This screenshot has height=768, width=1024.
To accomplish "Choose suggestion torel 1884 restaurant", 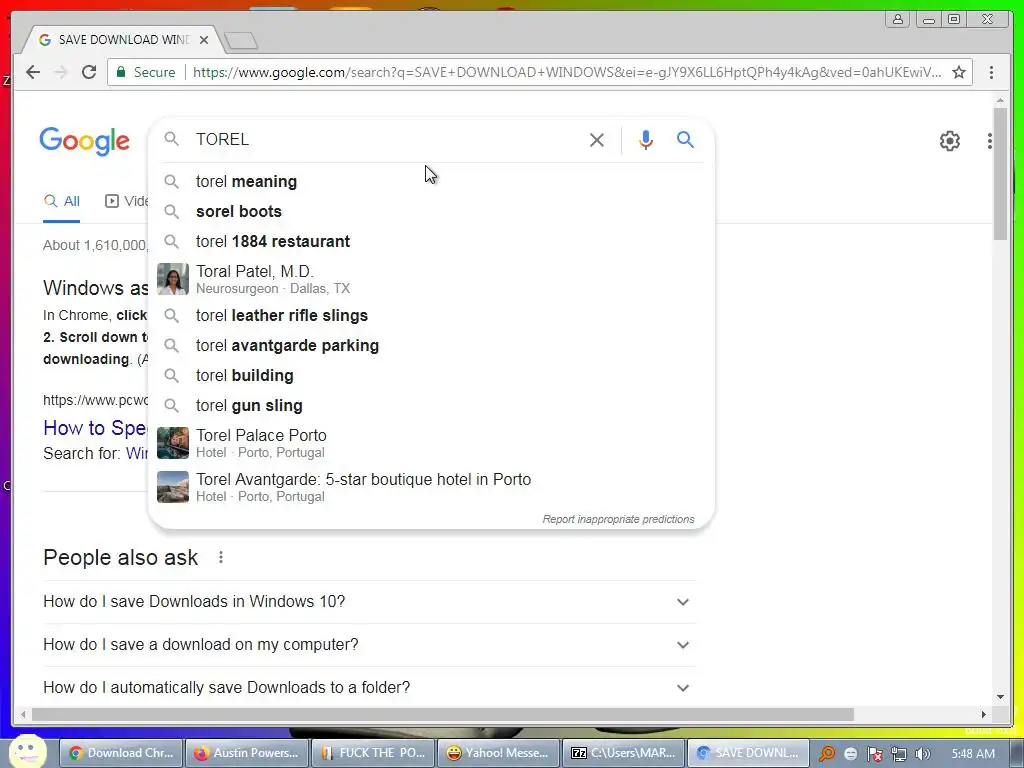I will click(432, 242).
